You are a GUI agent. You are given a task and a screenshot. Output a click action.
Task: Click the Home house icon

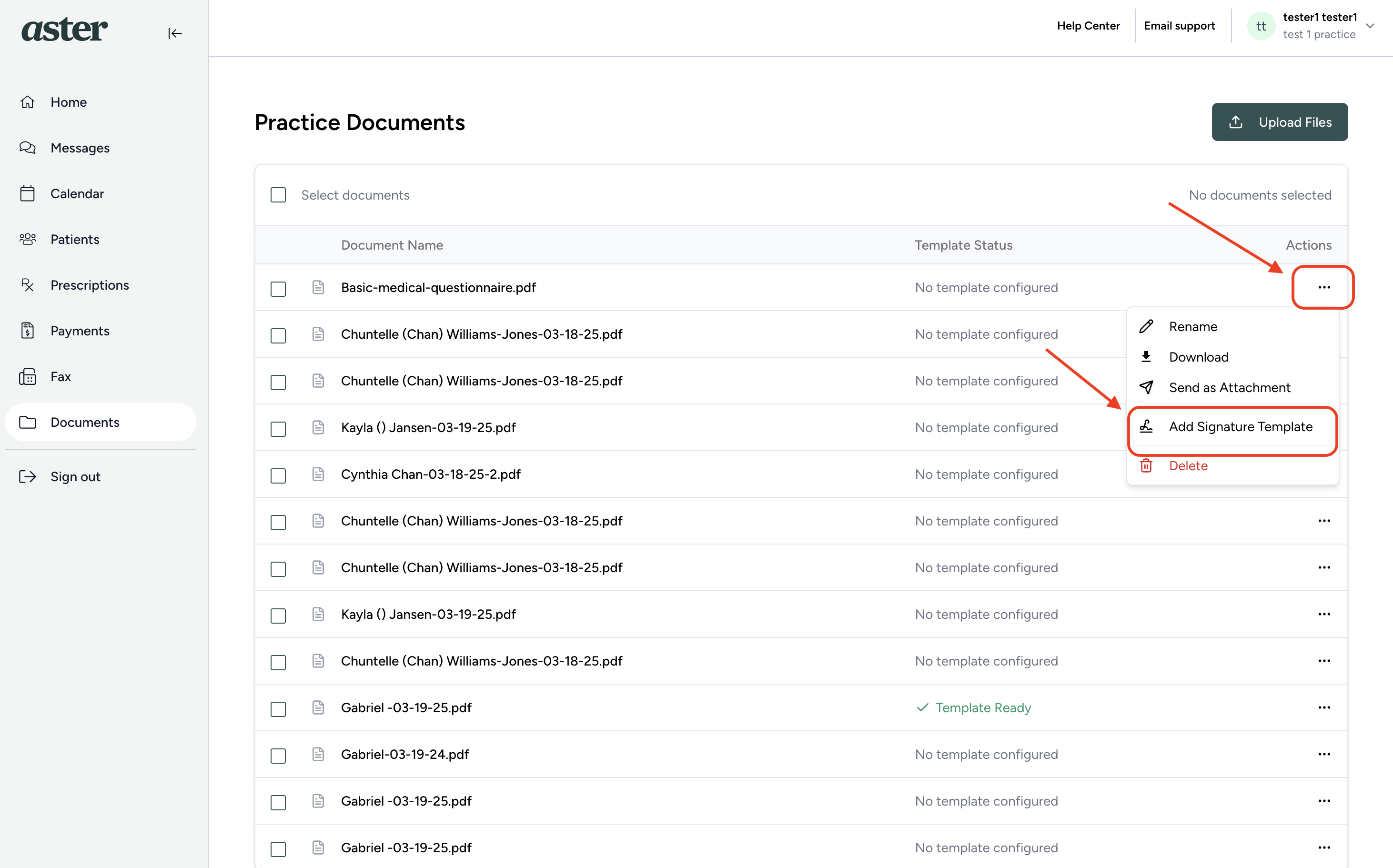click(x=28, y=101)
